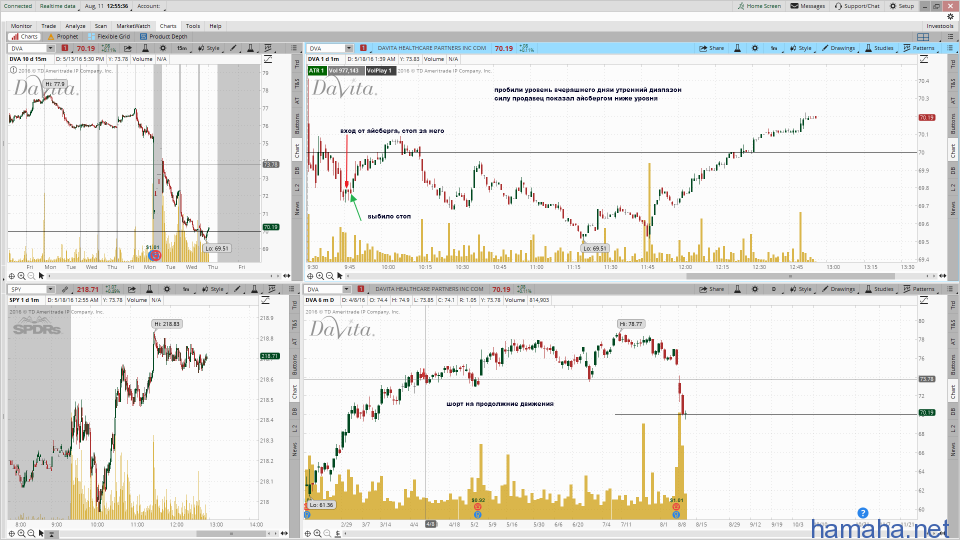Image resolution: width=960 pixels, height=540 pixels.
Task: Open gear settings in bottom-right DVA chart
Action: coord(755,290)
